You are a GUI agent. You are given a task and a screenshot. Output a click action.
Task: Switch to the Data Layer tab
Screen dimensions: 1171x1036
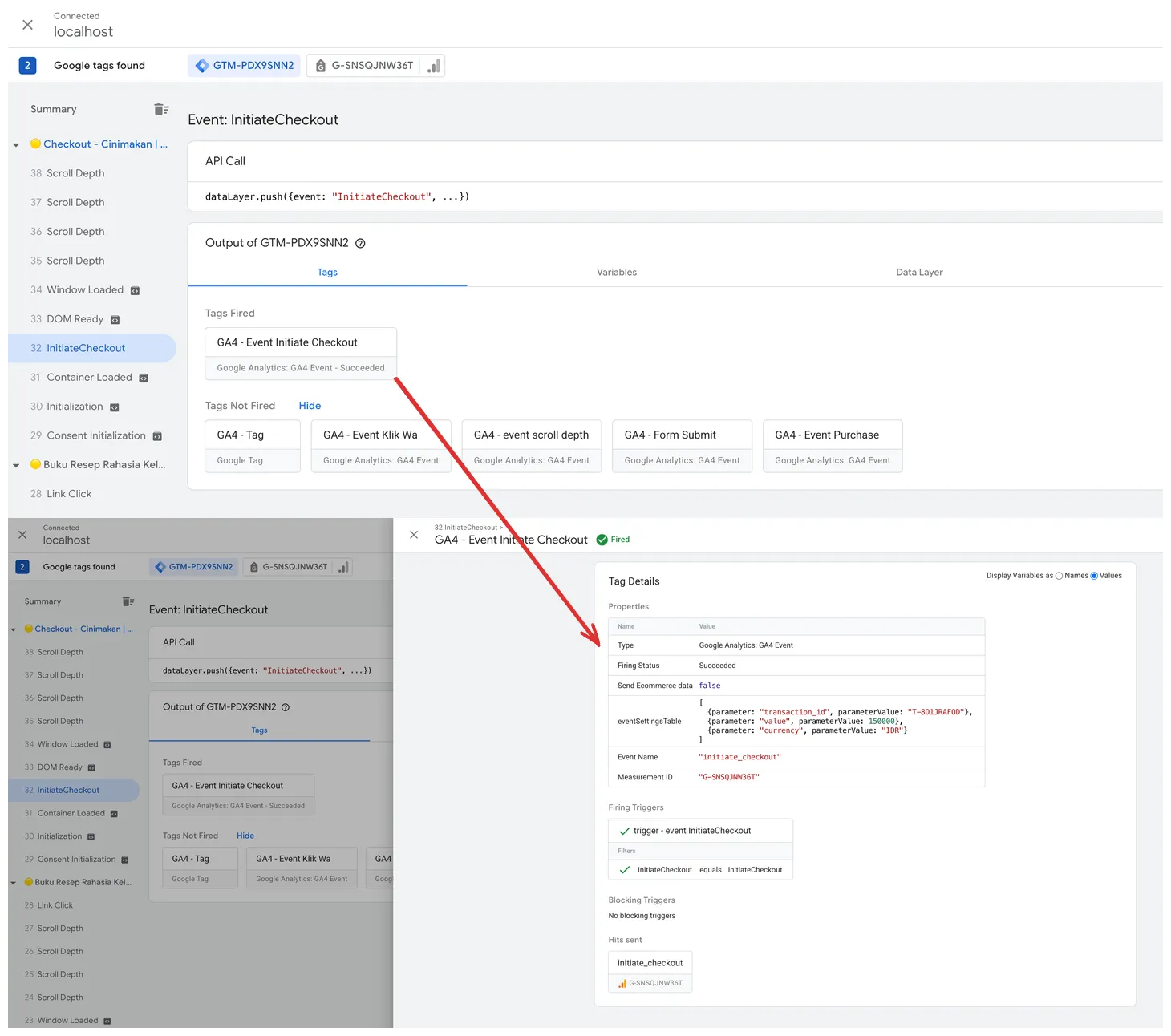point(919,273)
